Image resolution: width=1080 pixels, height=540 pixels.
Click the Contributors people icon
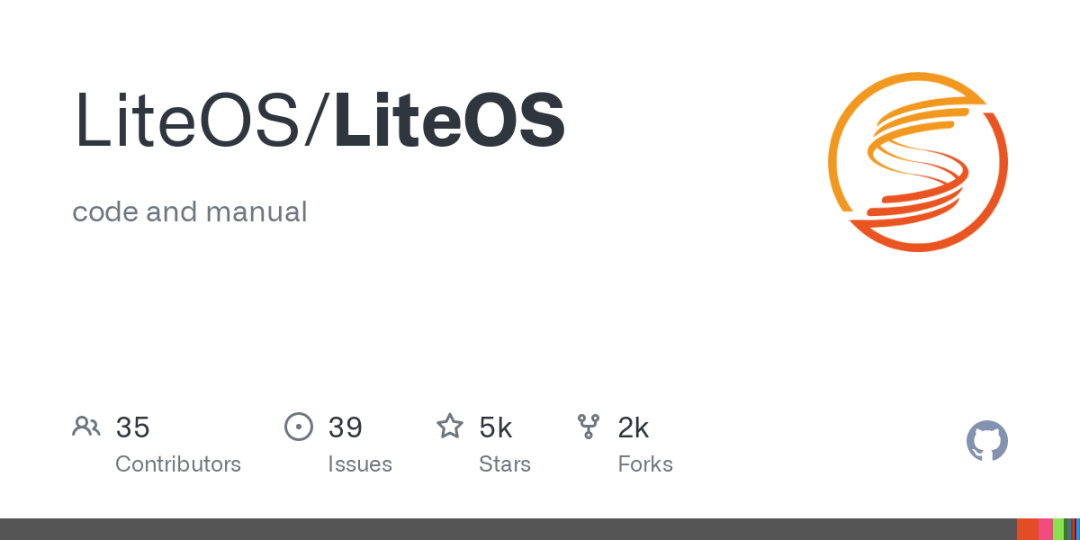[86, 427]
